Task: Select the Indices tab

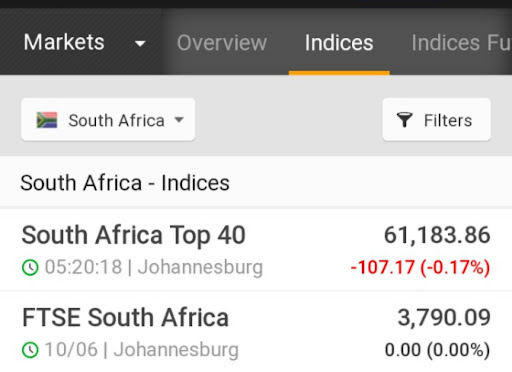Action: [x=339, y=43]
